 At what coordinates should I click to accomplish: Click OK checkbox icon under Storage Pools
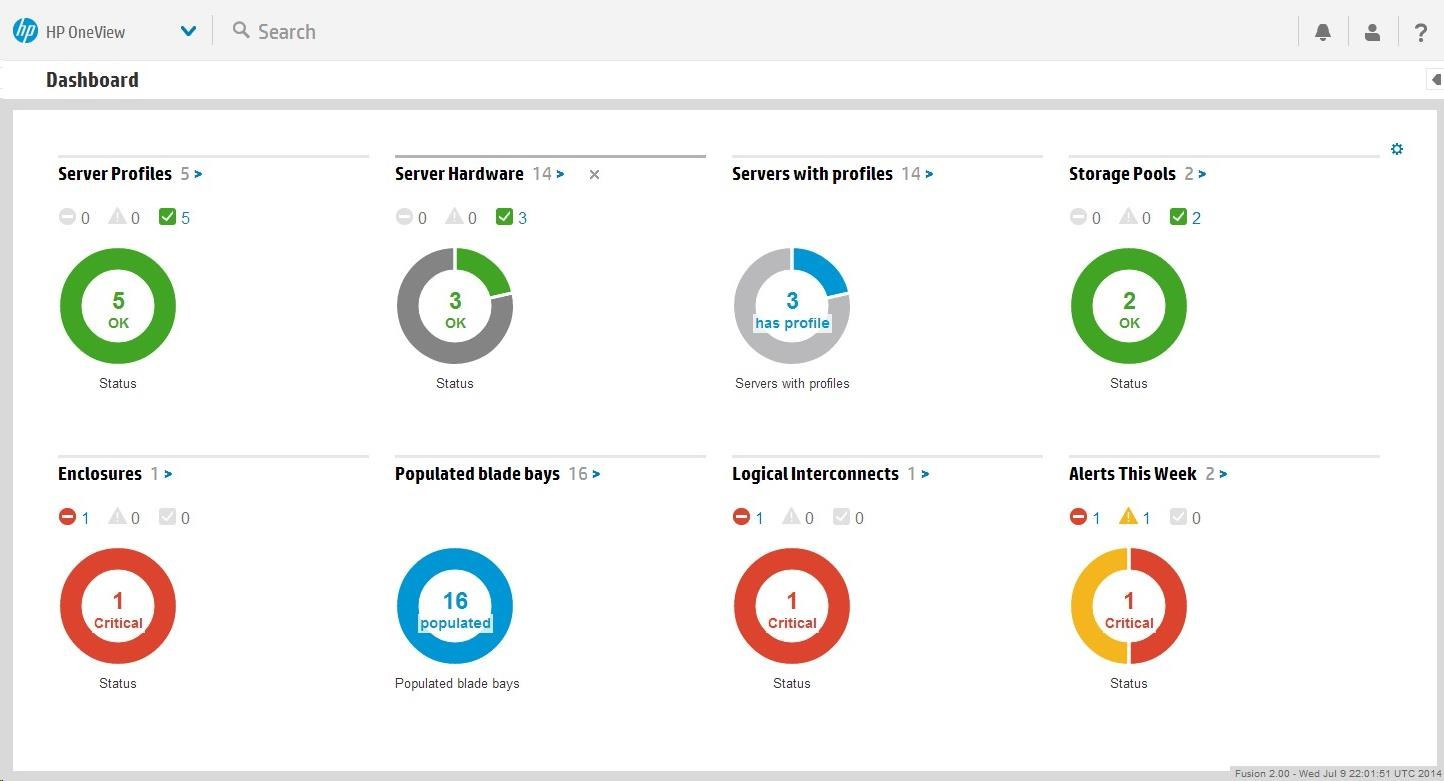click(1179, 217)
